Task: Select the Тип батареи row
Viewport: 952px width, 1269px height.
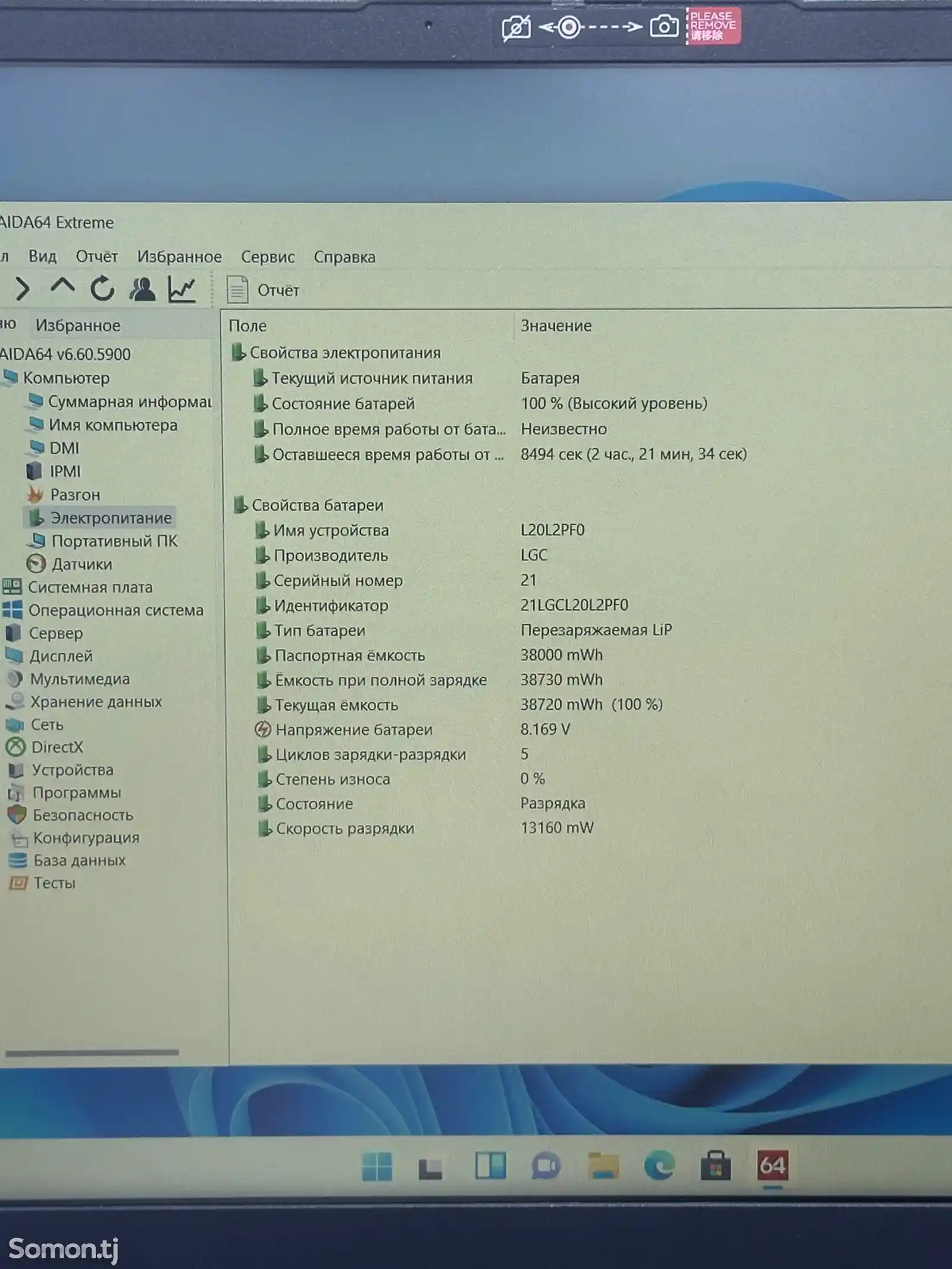Action: pyautogui.click(x=465, y=630)
